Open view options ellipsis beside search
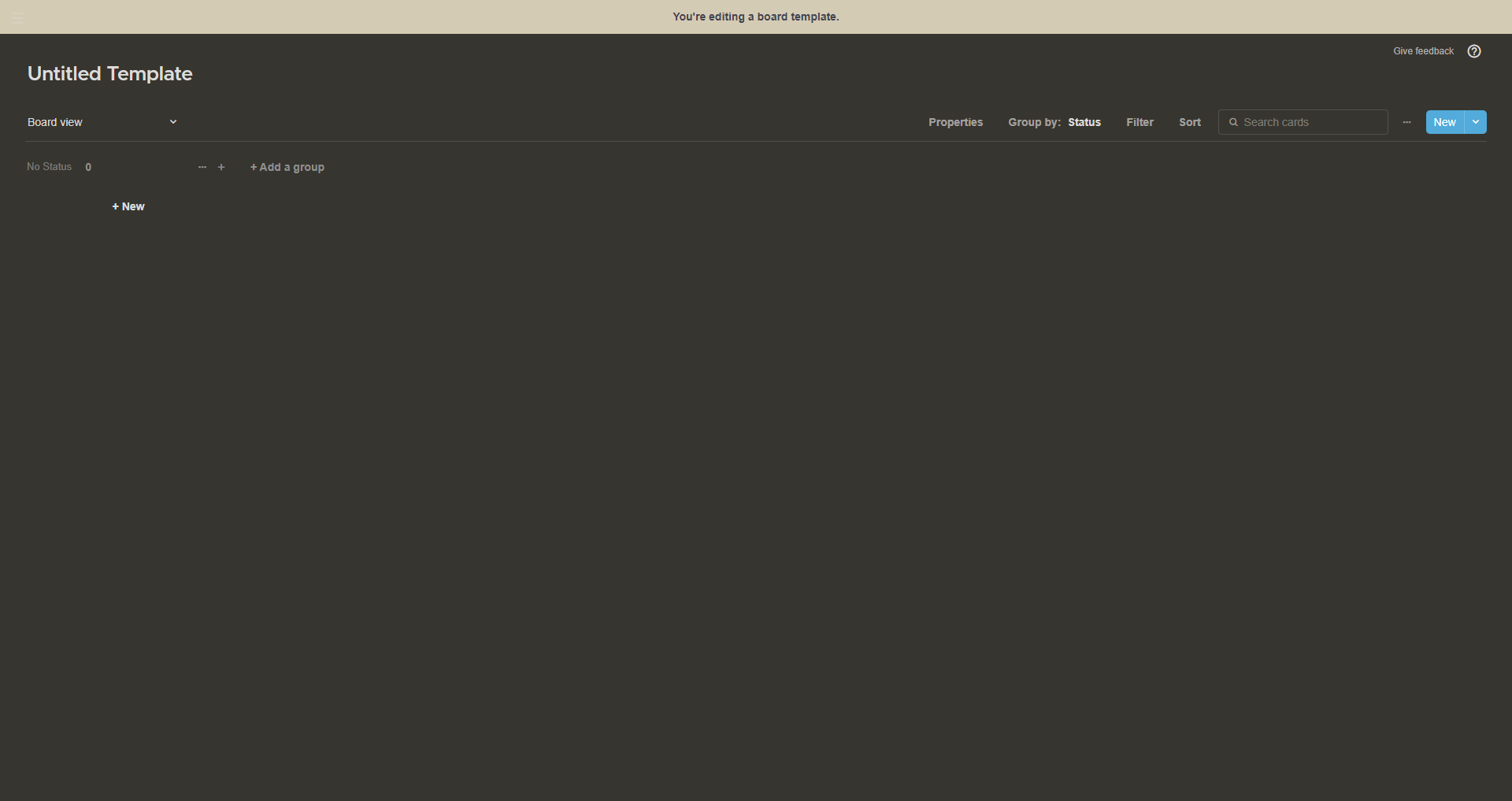Viewport: 1512px width, 801px height. pos(1406,122)
